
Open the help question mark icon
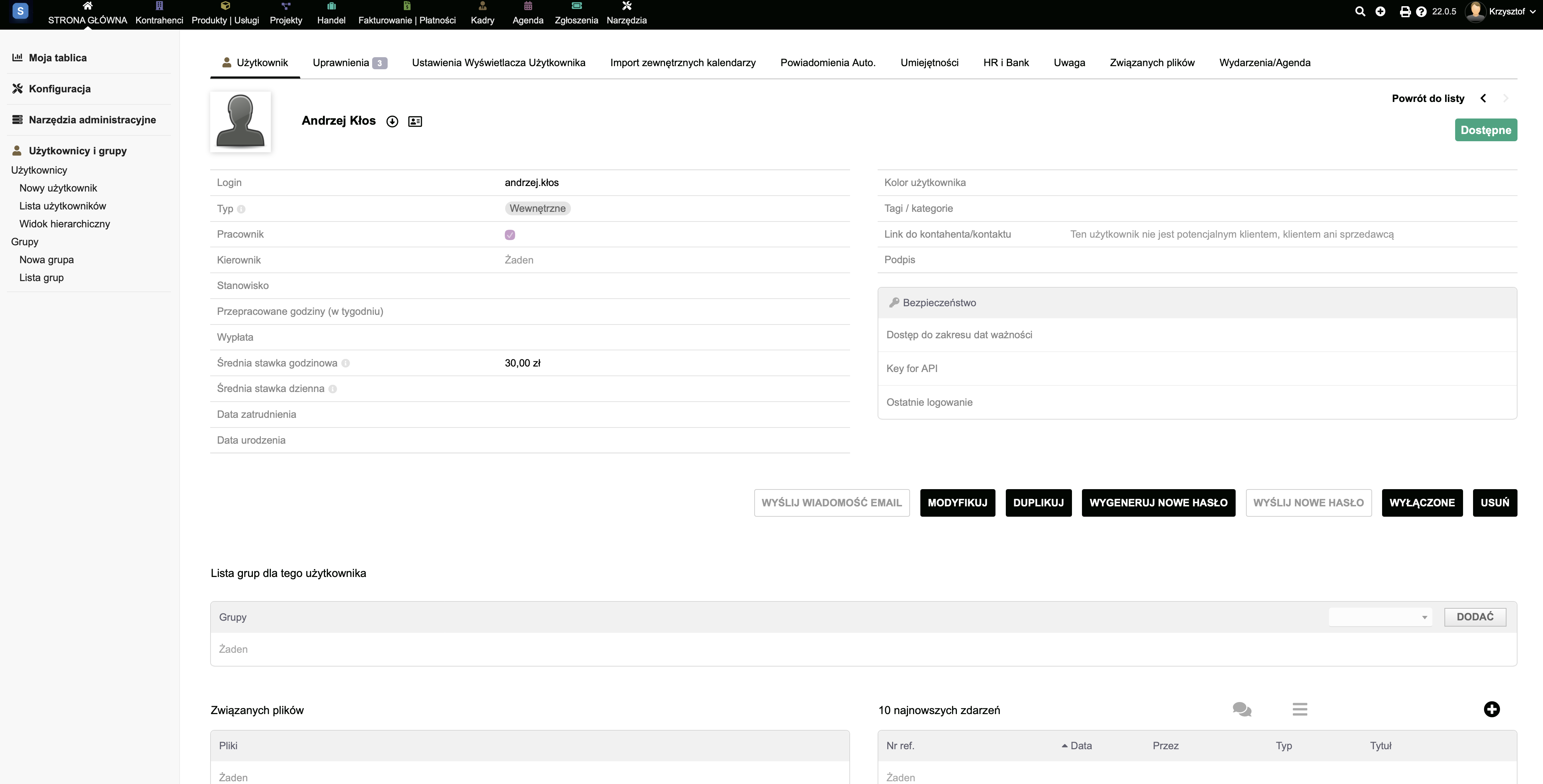click(x=1421, y=11)
